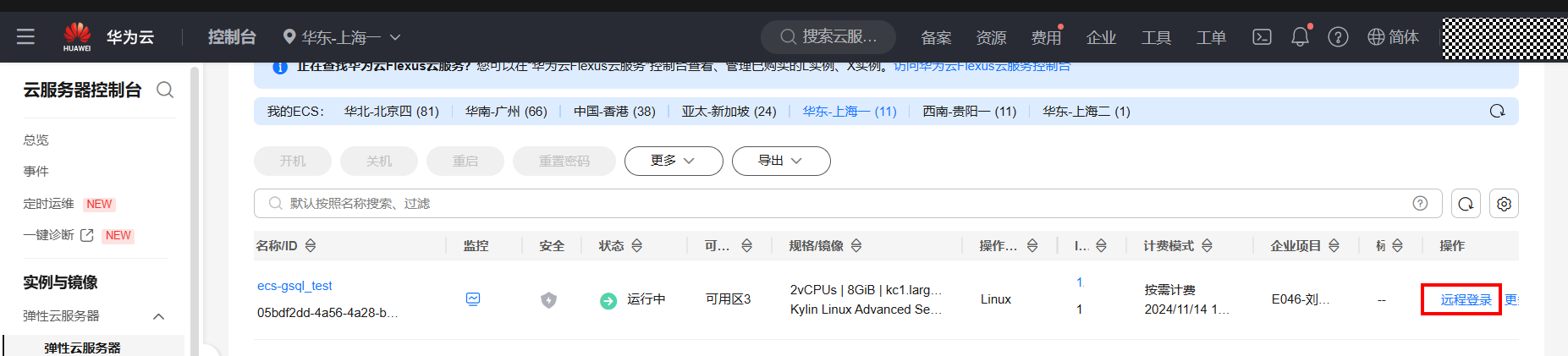Click the security shield icon

point(549,299)
